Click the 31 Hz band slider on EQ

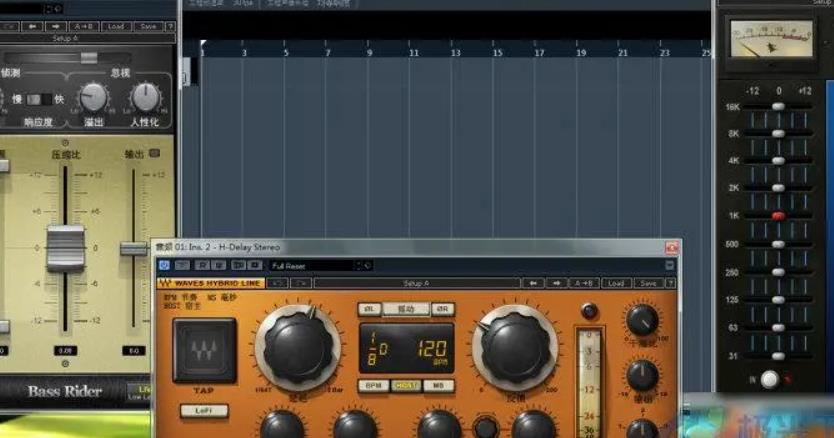coord(778,356)
